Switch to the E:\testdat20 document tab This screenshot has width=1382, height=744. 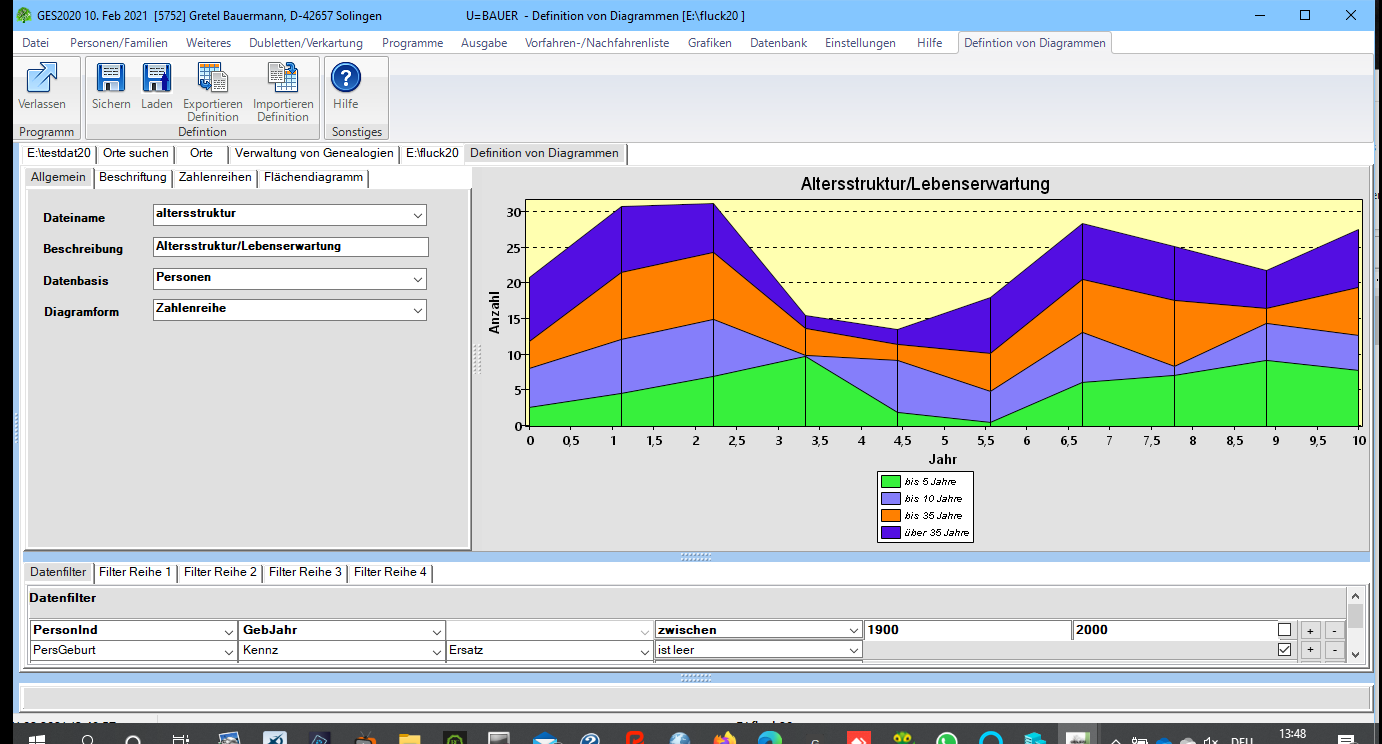[x=59, y=153]
